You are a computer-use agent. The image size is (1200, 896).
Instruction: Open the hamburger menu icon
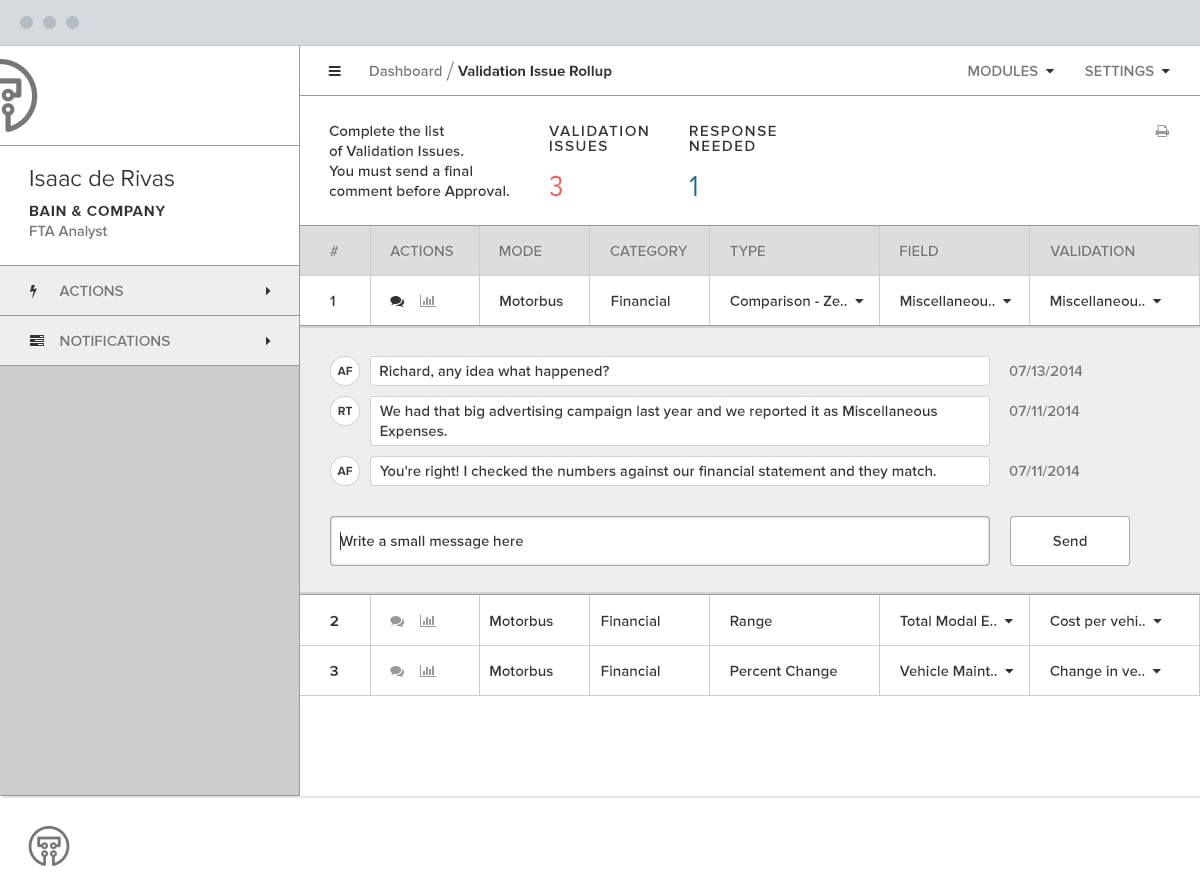coord(335,71)
